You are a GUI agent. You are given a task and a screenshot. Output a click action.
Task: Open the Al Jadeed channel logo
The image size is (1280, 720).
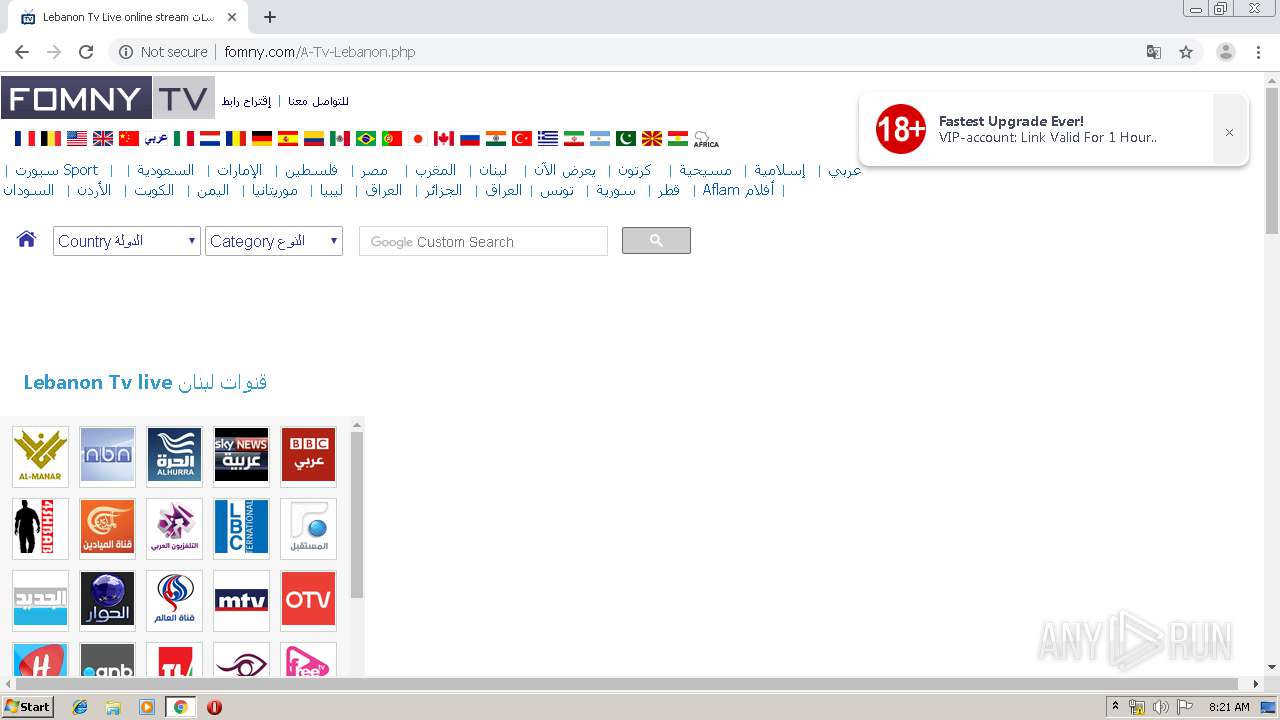[x=40, y=600]
